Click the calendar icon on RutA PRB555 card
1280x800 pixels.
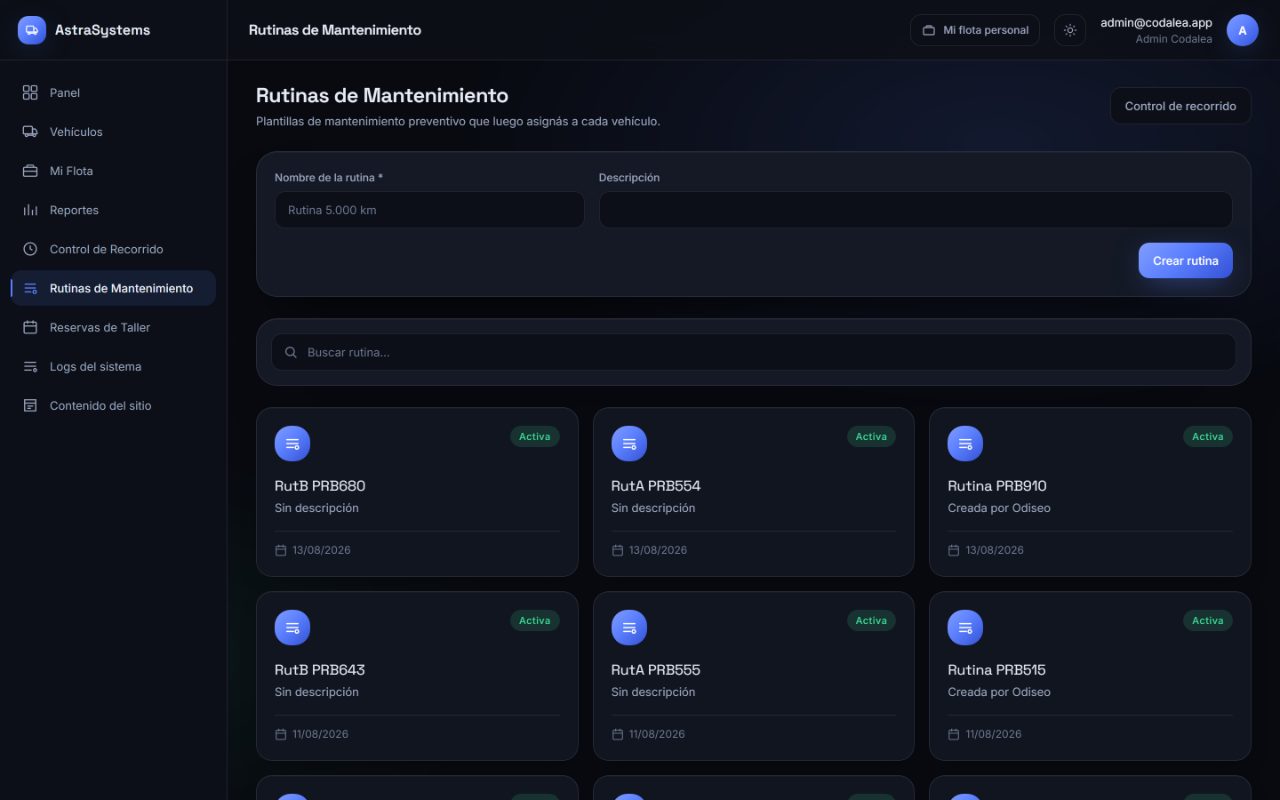617,734
